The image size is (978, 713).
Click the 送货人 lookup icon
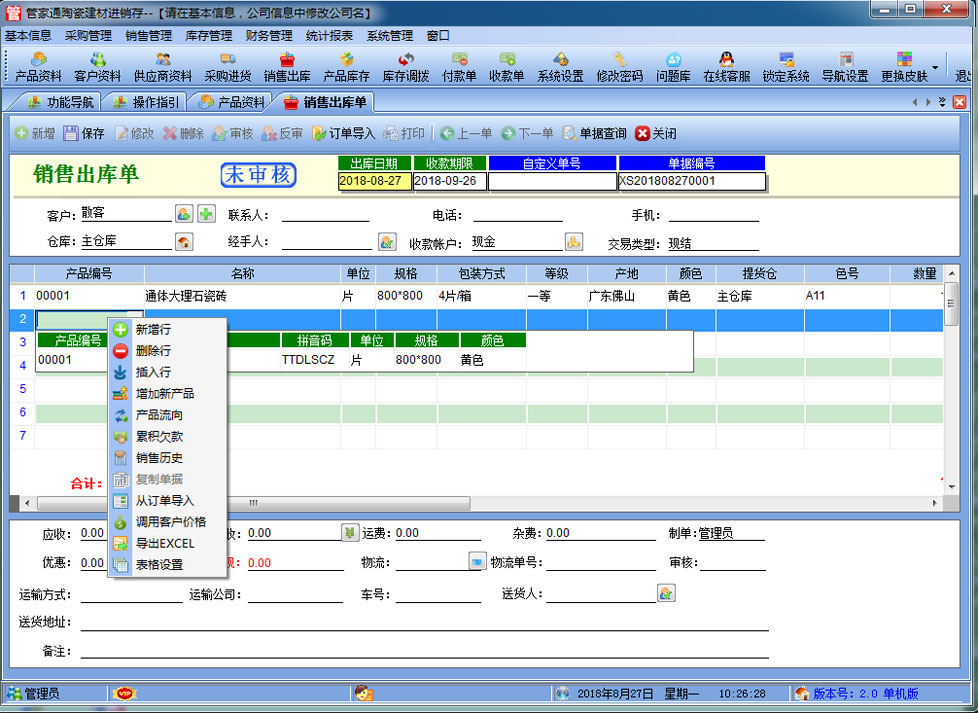tap(666, 593)
